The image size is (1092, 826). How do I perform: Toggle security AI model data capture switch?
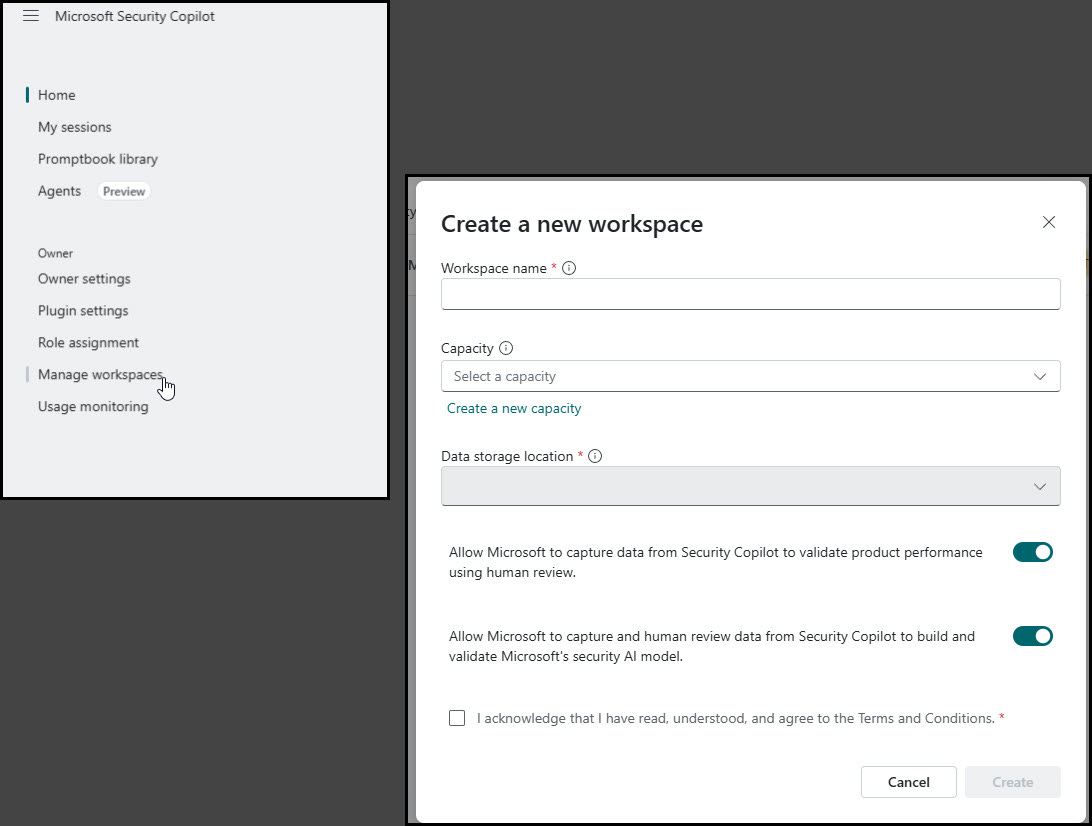[1032, 636]
